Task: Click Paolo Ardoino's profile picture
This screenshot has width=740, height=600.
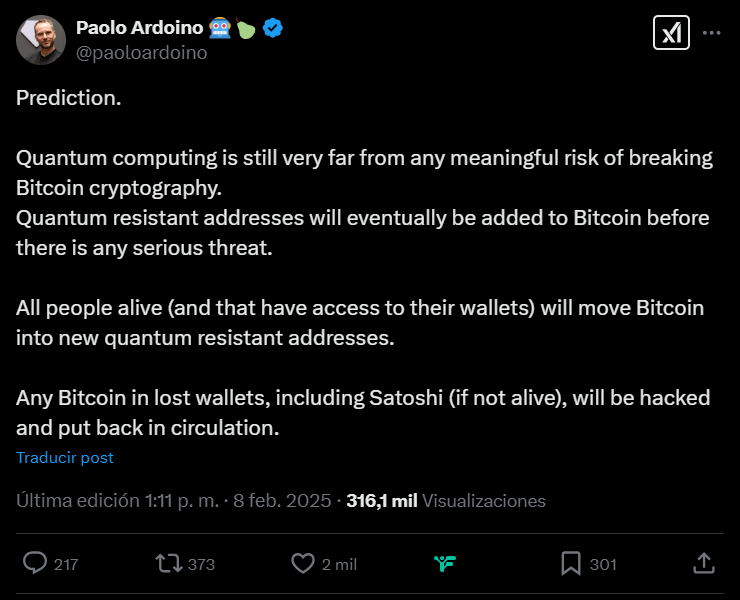Action: pyautogui.click(x=41, y=40)
